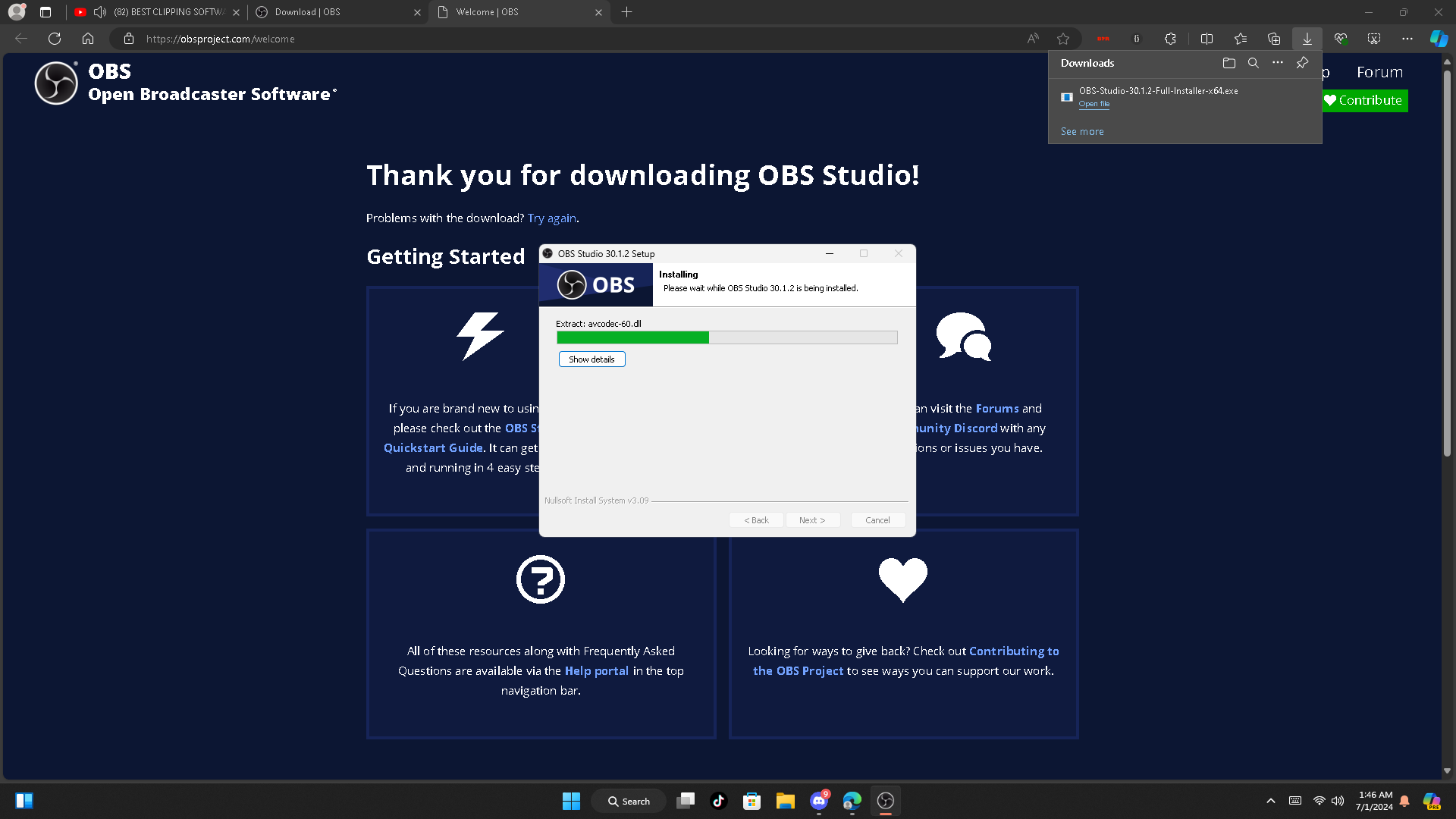Open Task View on the taskbar
Screen dimensions: 1456x819
coord(686,801)
